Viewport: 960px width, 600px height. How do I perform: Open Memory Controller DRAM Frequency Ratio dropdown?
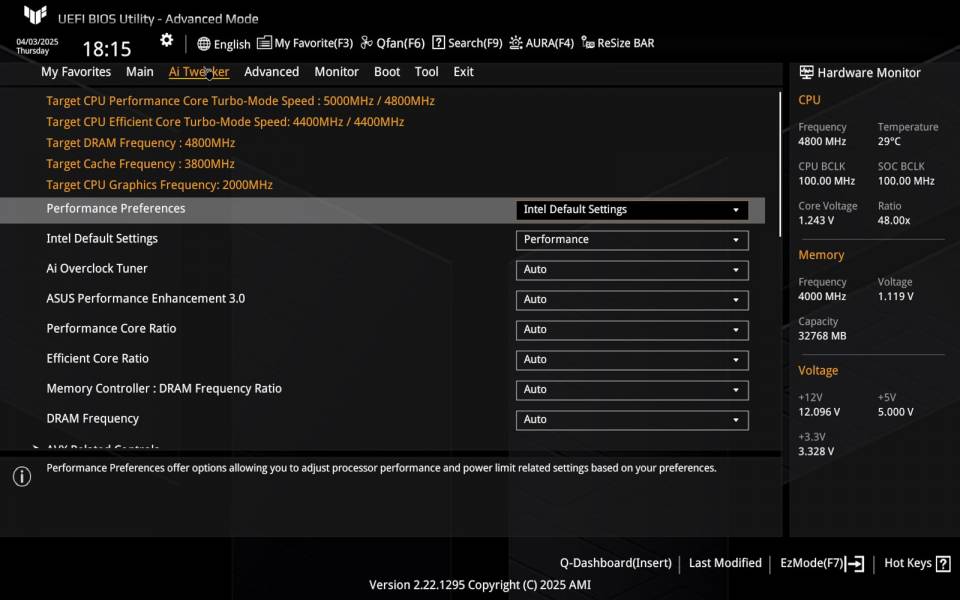click(x=632, y=389)
